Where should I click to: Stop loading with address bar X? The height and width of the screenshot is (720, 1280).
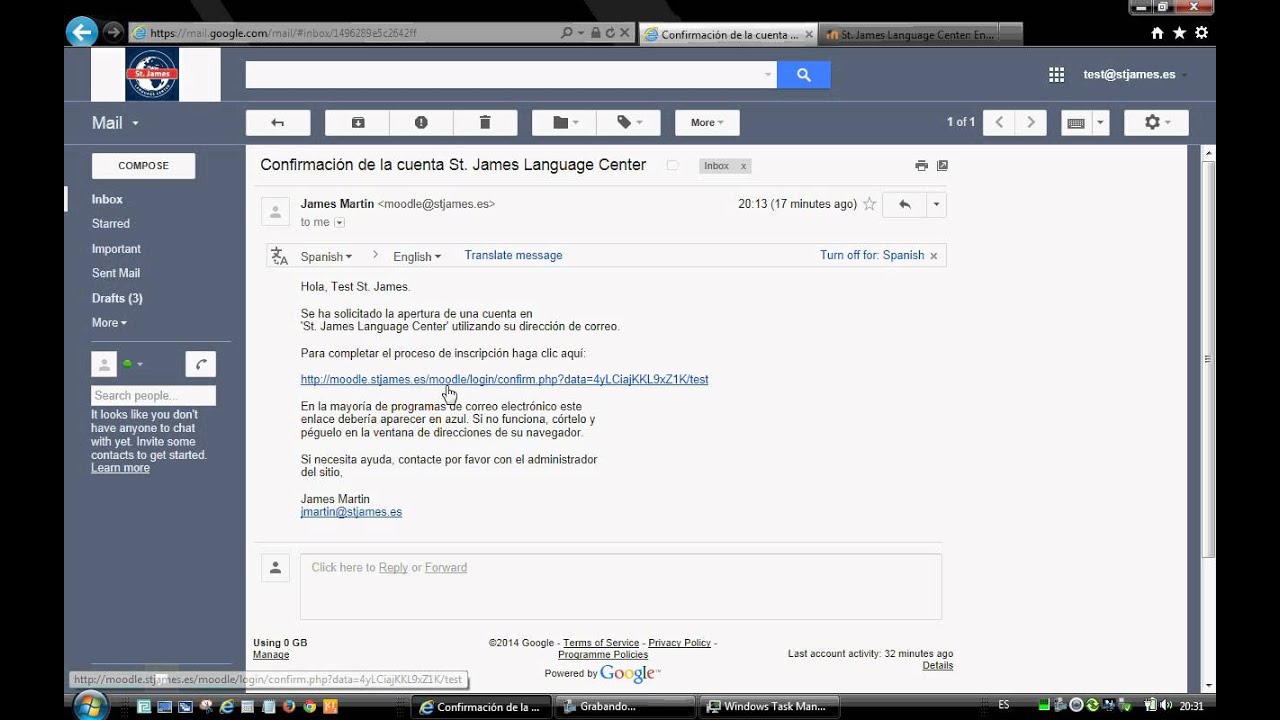coord(625,33)
